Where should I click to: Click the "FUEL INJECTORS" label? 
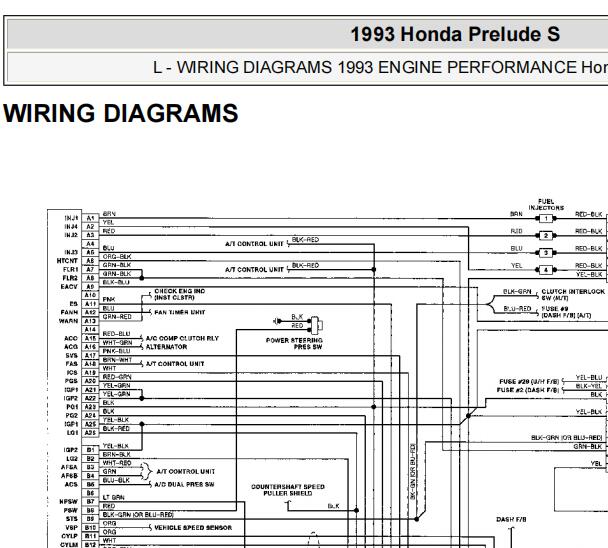546,204
